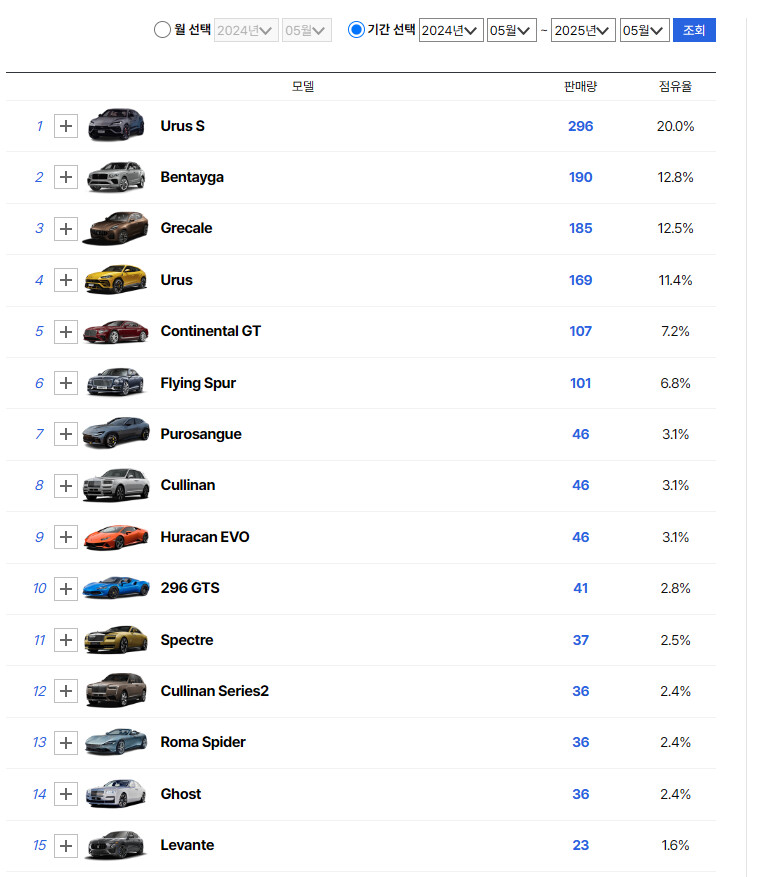Open the end month dropdown

click(x=644, y=30)
